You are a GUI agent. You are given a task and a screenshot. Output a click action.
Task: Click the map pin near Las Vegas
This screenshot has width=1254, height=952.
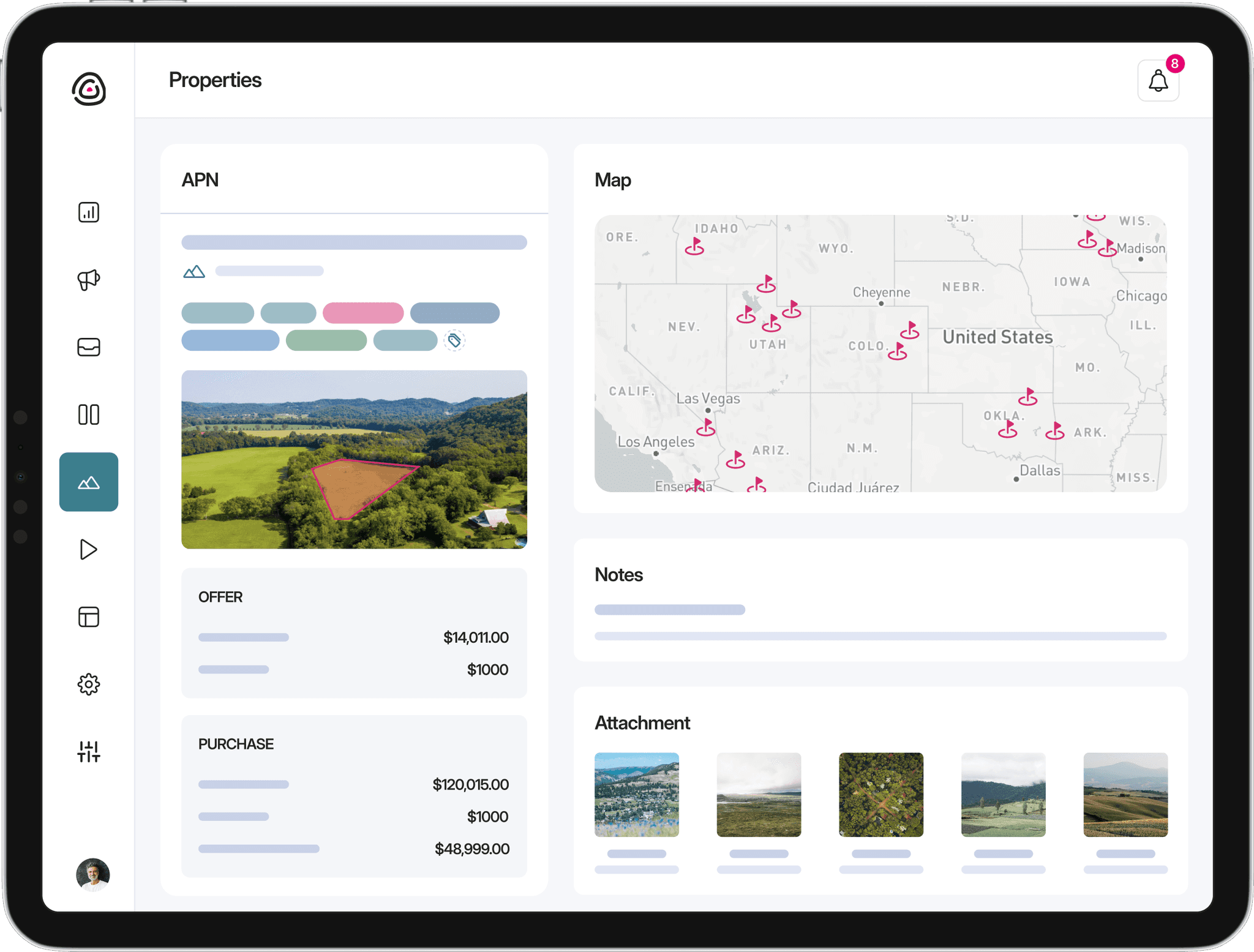tap(707, 427)
